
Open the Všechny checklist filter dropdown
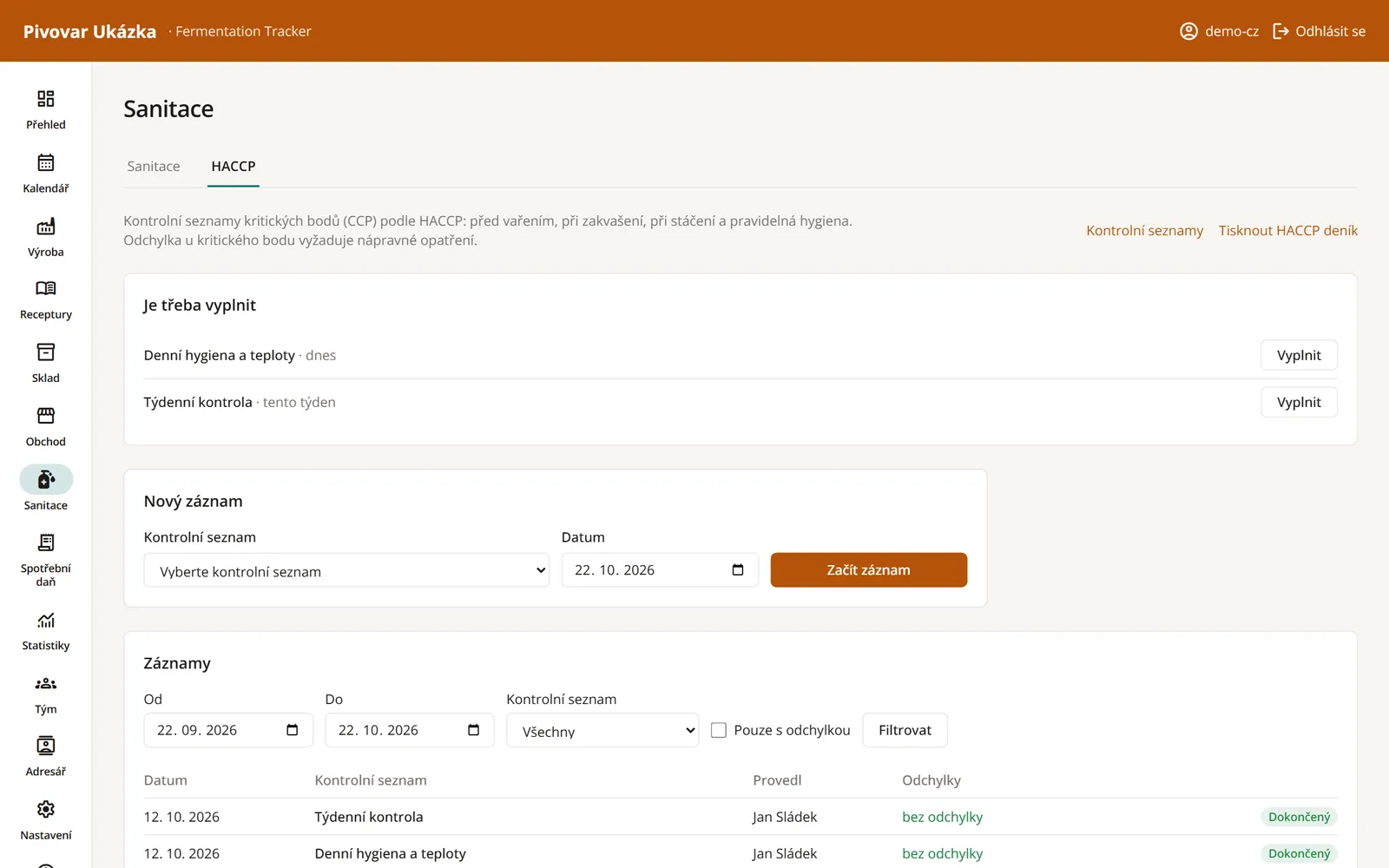point(602,731)
